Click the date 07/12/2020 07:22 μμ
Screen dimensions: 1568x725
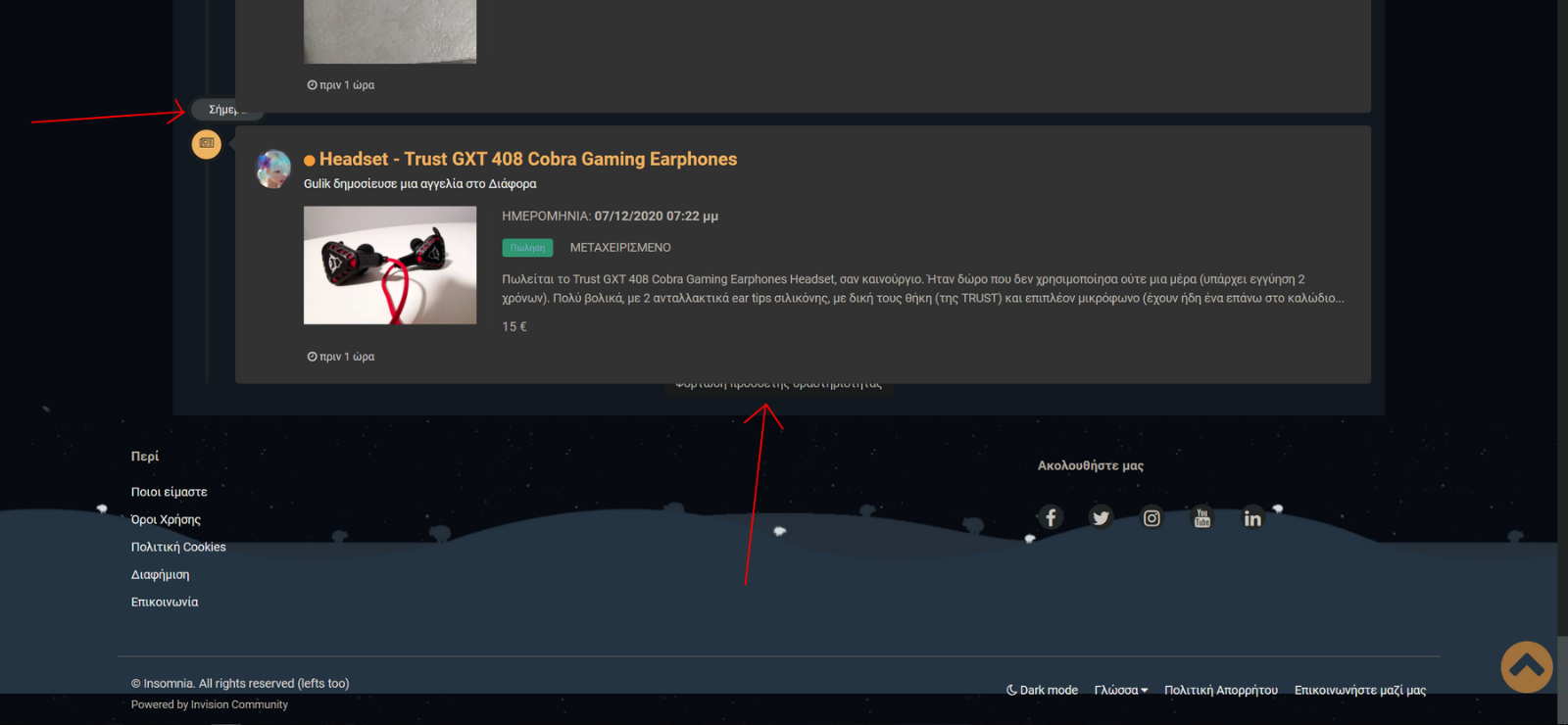click(x=657, y=216)
